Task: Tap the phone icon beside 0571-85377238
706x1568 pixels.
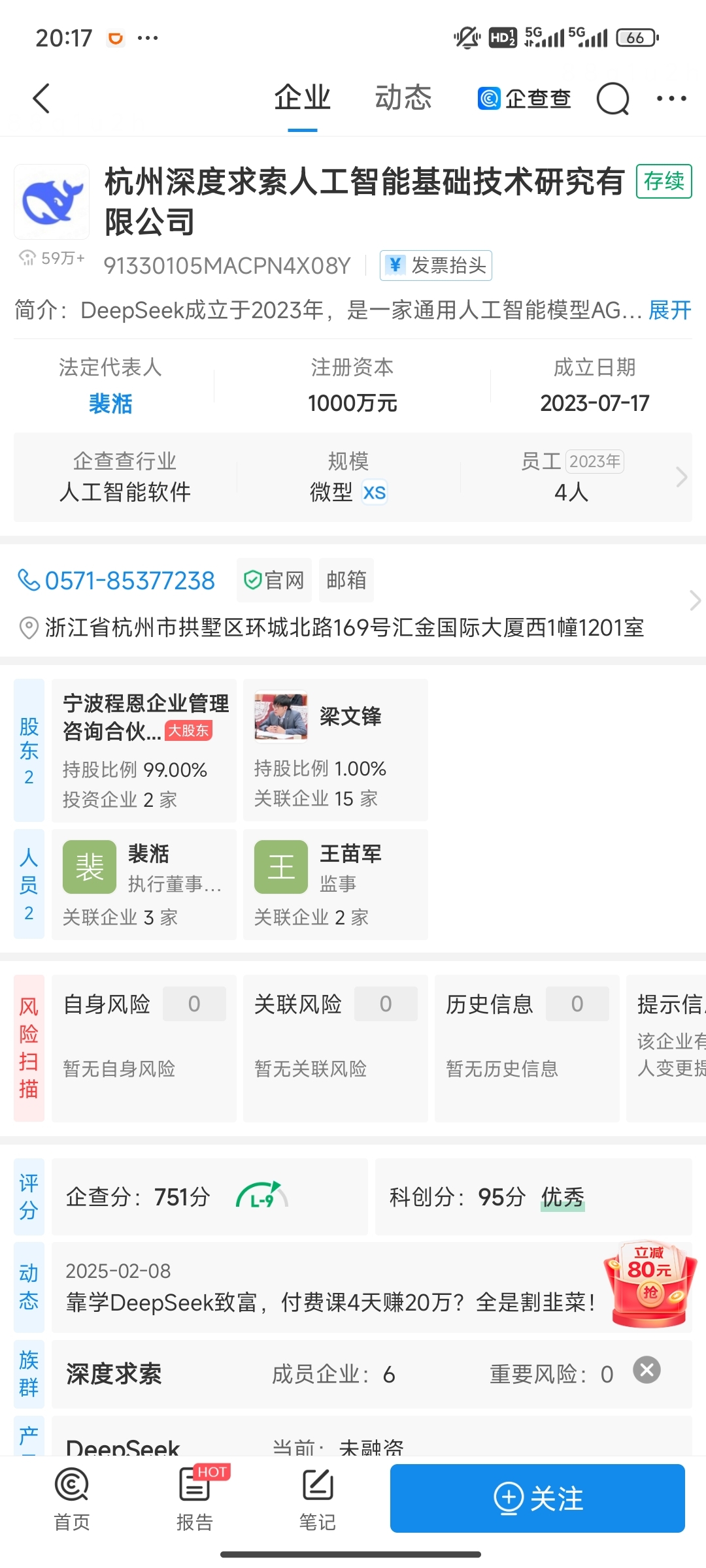Action: point(28,580)
